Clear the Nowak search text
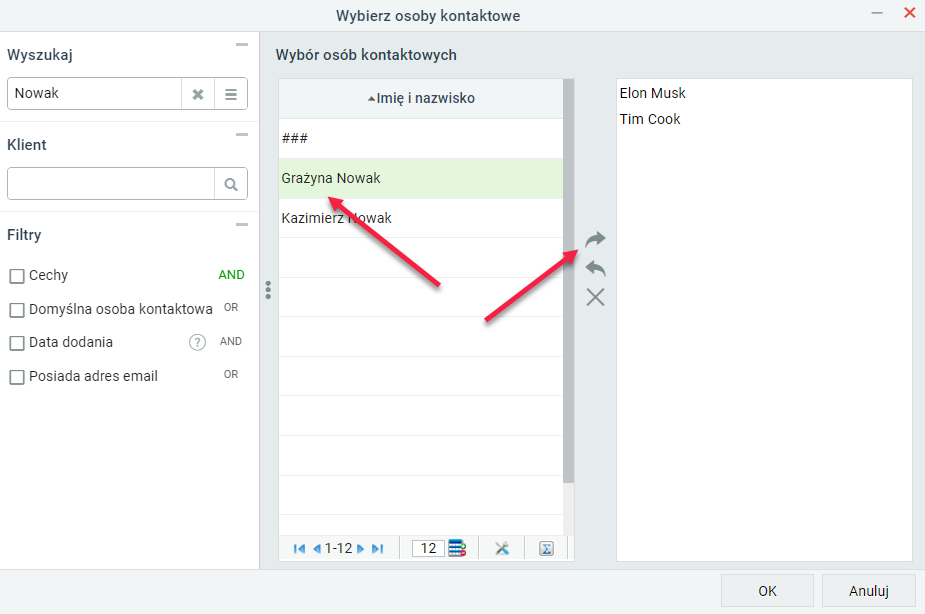This screenshot has height=614, width=925. pos(198,94)
